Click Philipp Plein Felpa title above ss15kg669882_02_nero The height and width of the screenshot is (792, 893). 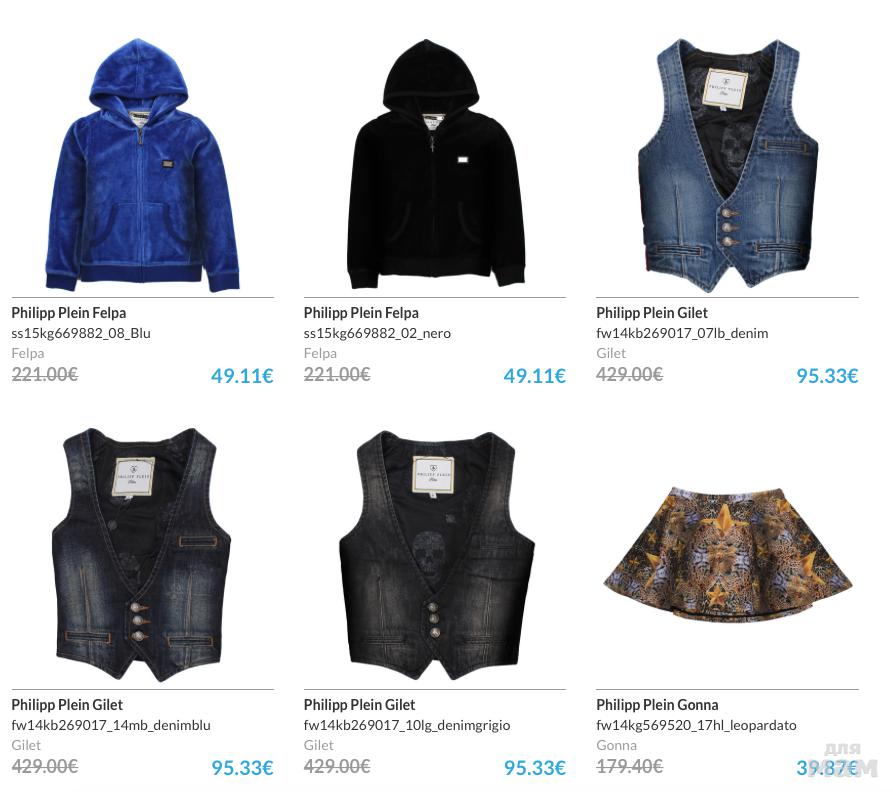click(361, 313)
